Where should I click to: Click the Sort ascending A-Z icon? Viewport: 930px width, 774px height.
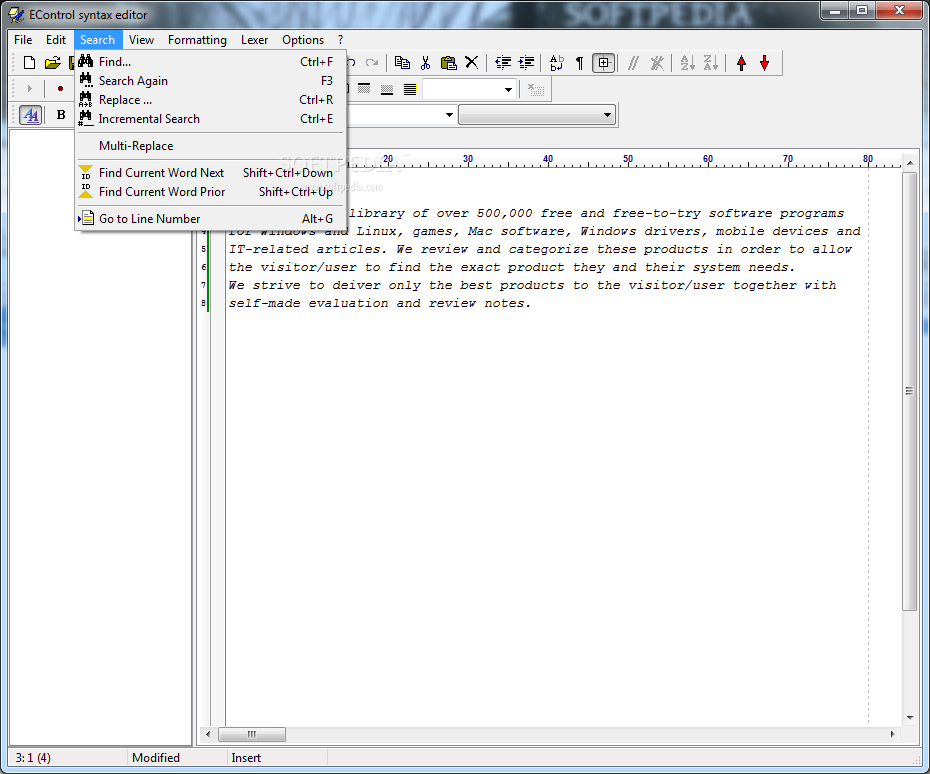[687, 62]
